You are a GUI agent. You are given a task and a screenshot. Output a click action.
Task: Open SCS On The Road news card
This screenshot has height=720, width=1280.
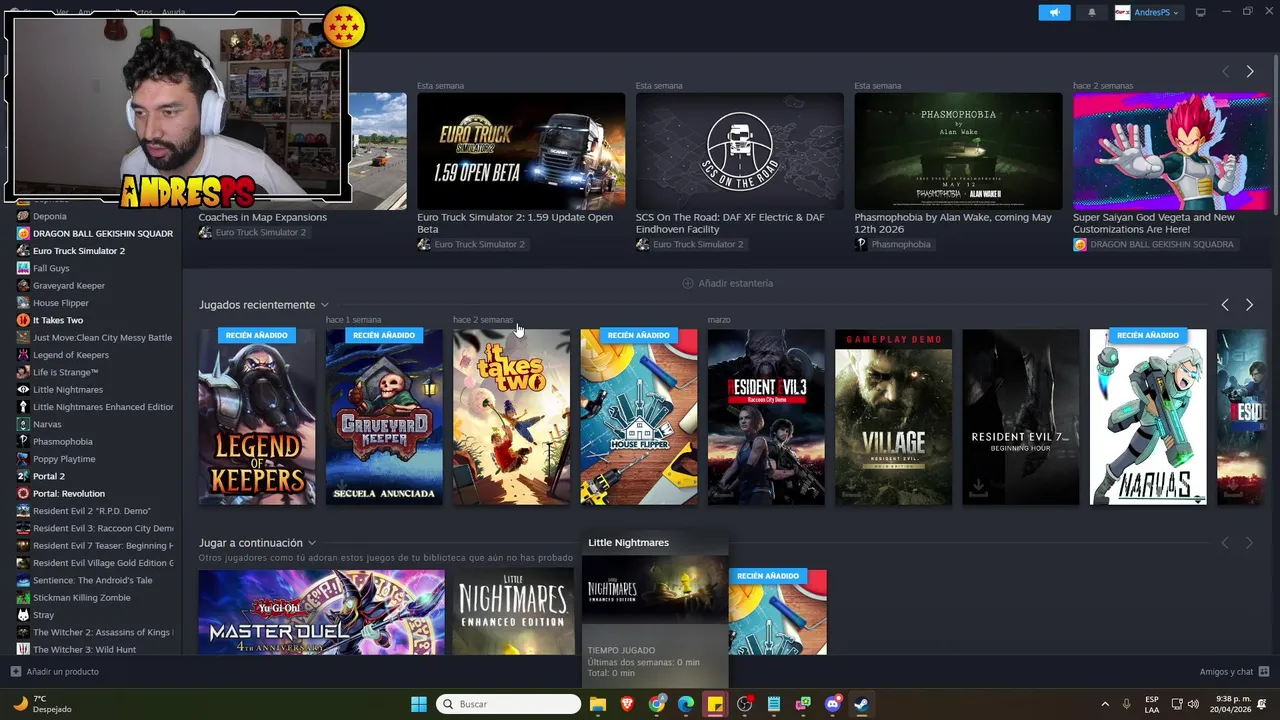click(x=739, y=151)
